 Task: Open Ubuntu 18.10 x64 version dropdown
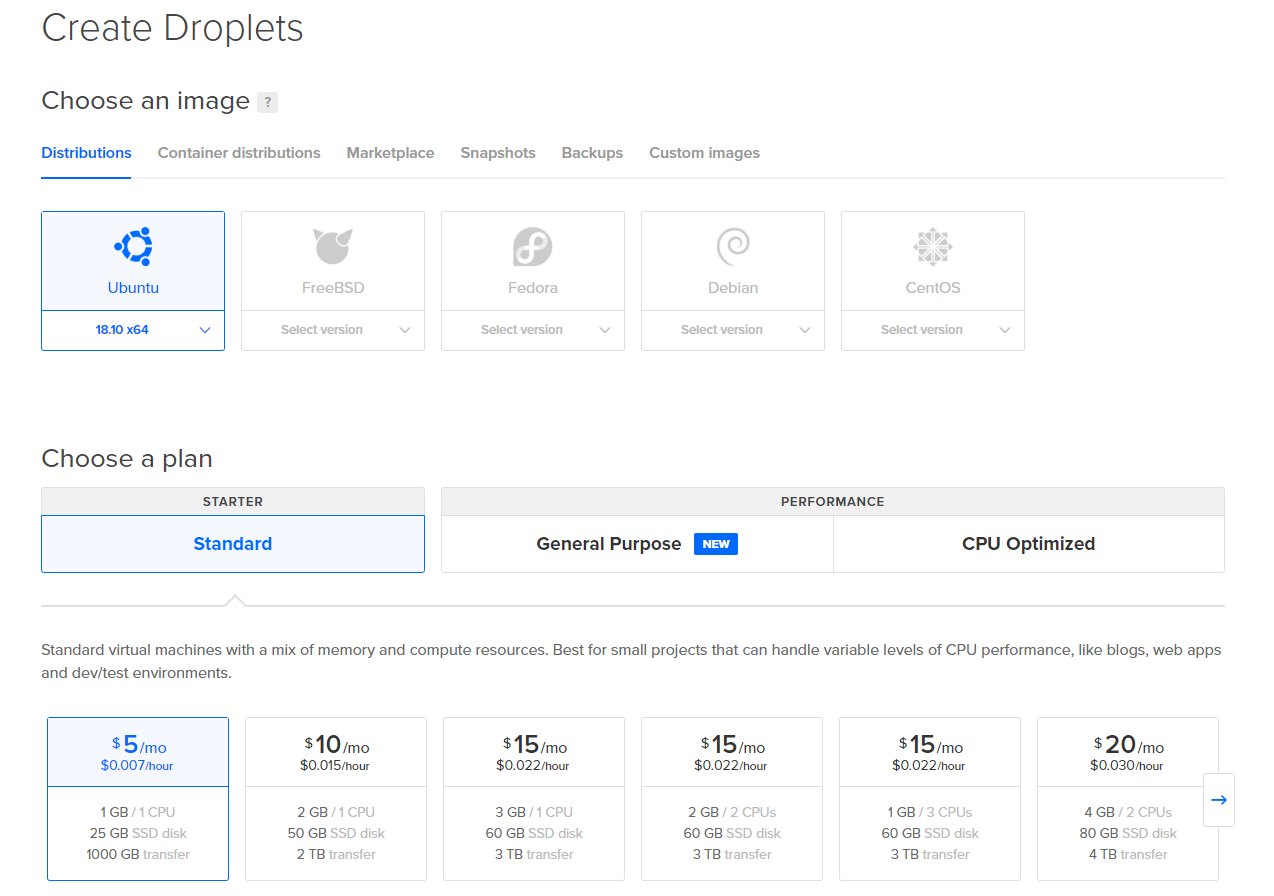tap(133, 330)
